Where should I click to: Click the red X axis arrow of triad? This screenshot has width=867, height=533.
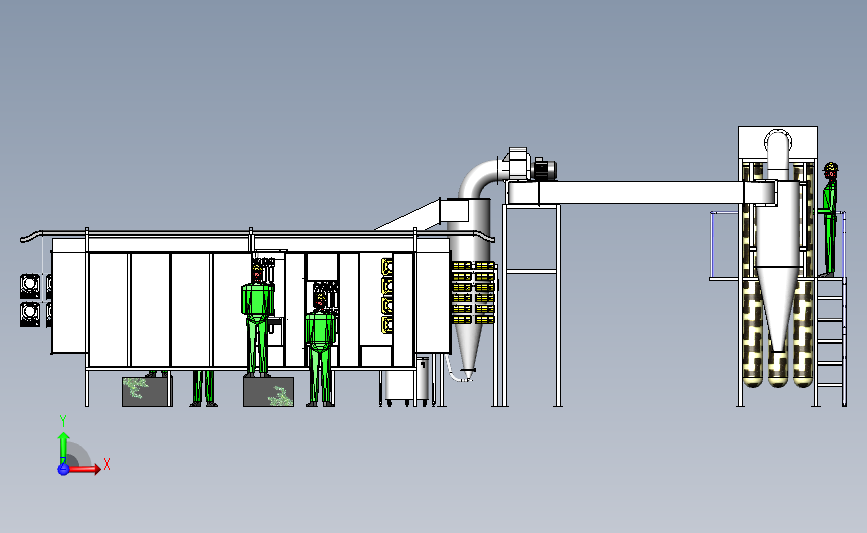85,469
